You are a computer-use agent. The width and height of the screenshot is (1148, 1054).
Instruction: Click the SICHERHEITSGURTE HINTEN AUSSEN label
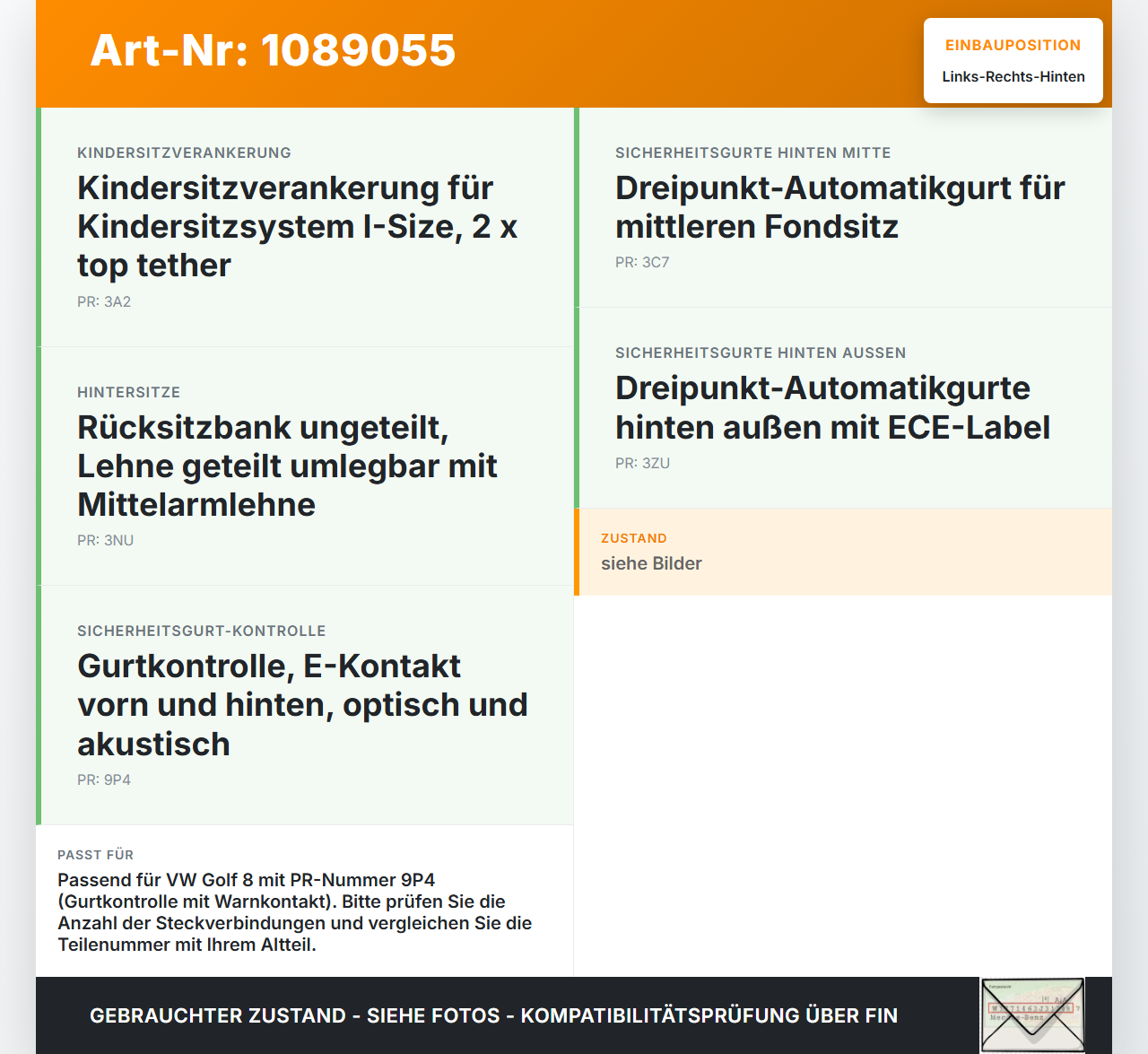pos(761,353)
